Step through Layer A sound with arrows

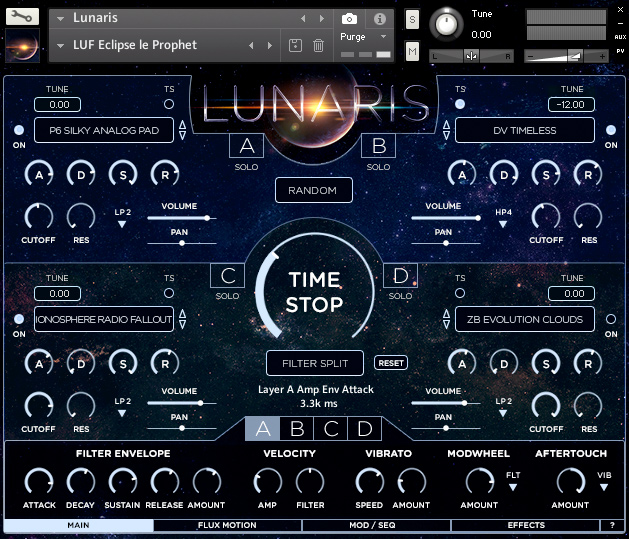pos(183,130)
